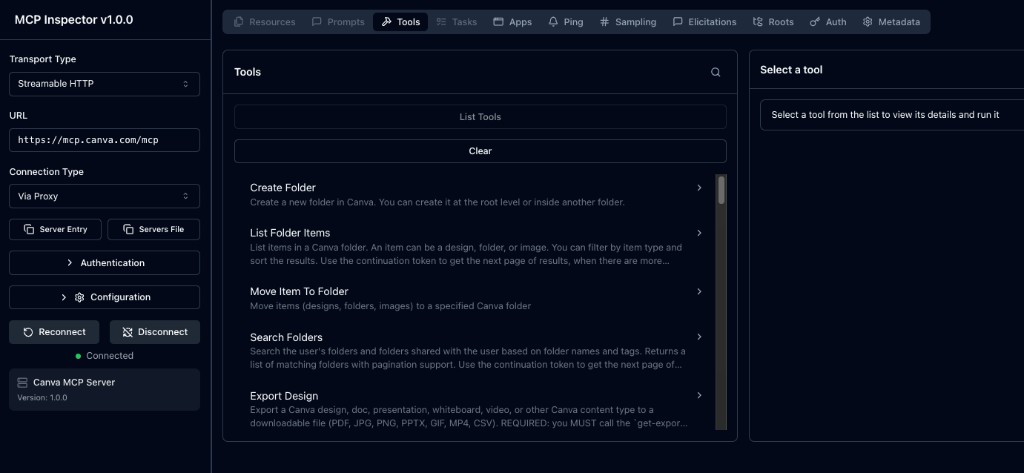This screenshot has width=1024, height=473.
Task: Switch to the Sampling tab
Action: point(628,22)
